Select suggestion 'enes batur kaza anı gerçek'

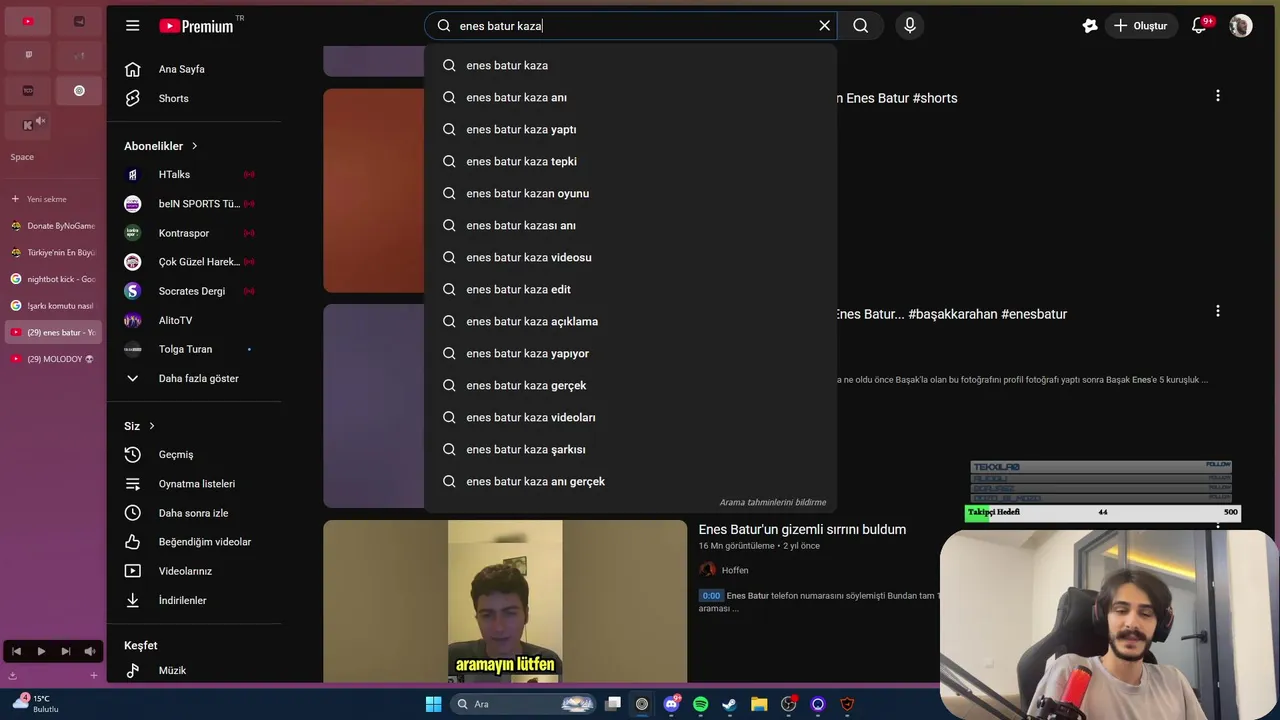630,481
